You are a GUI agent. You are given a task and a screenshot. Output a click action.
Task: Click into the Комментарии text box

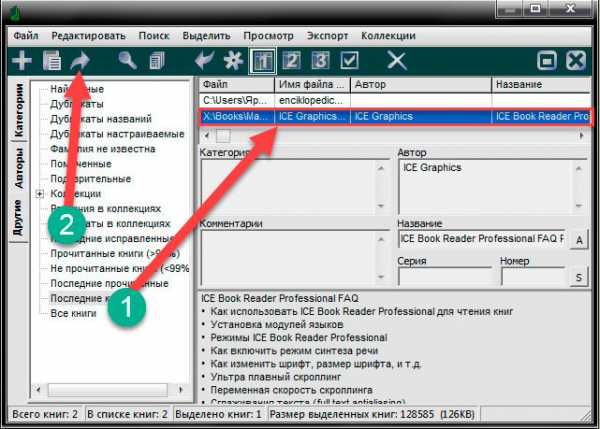coord(295,258)
